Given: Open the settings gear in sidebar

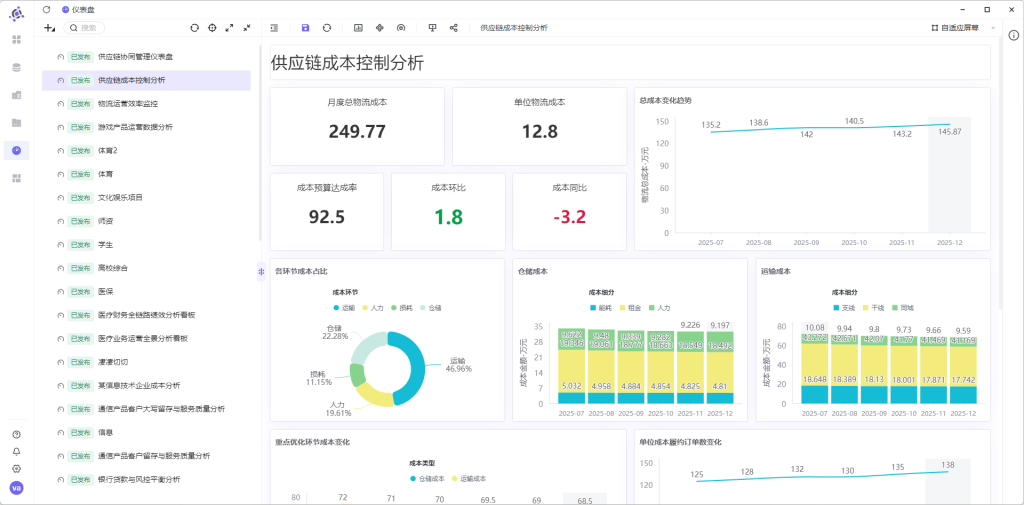Looking at the screenshot, I should click(x=16, y=468).
